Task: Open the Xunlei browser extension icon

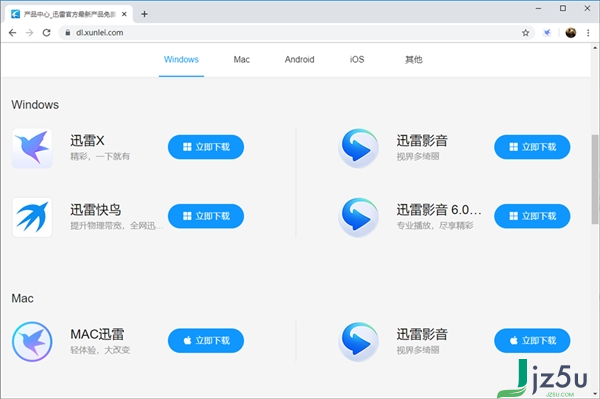Action: point(548,33)
